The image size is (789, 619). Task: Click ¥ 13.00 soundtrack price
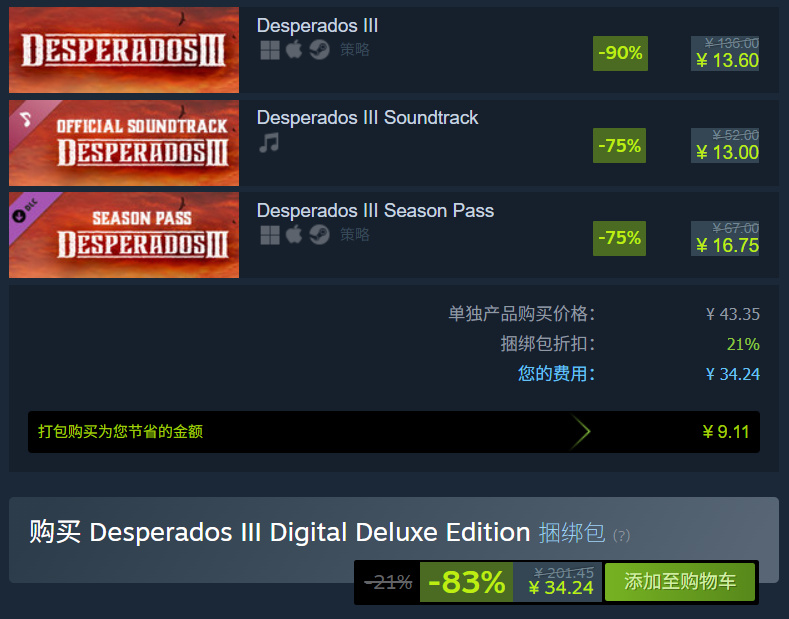pos(727,152)
